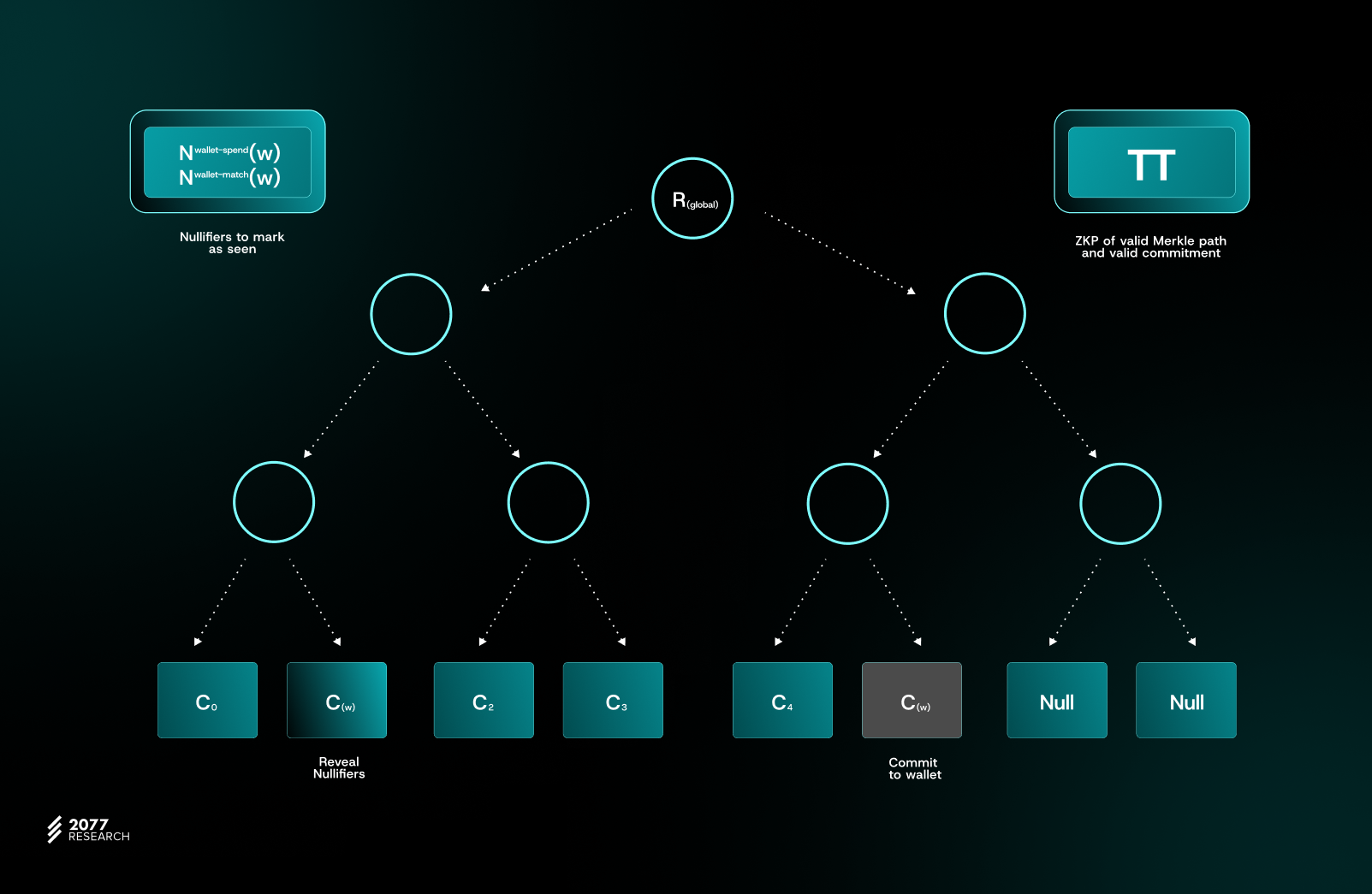Click the circle node above the two Null boxes
Viewport: 1372px width, 894px height.
pos(1120,504)
